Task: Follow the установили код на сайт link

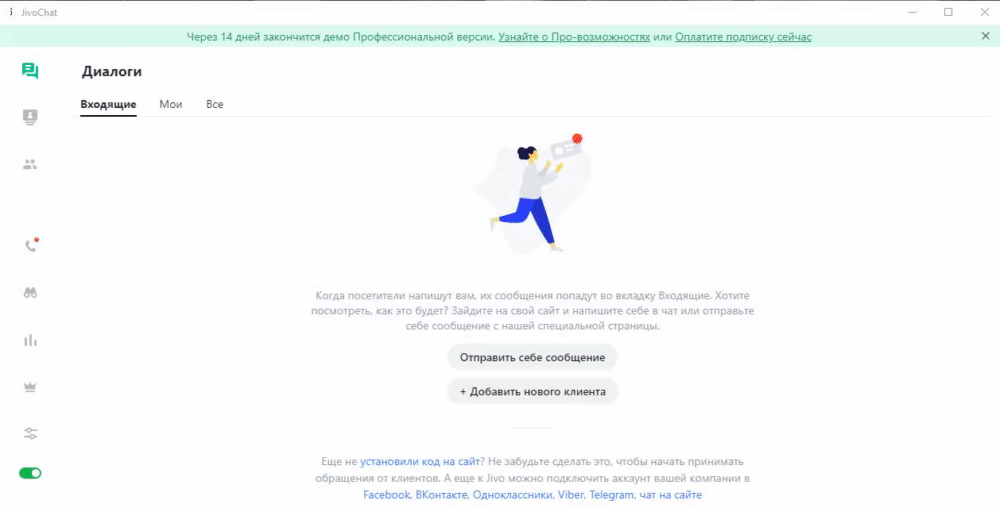Action: (420, 461)
